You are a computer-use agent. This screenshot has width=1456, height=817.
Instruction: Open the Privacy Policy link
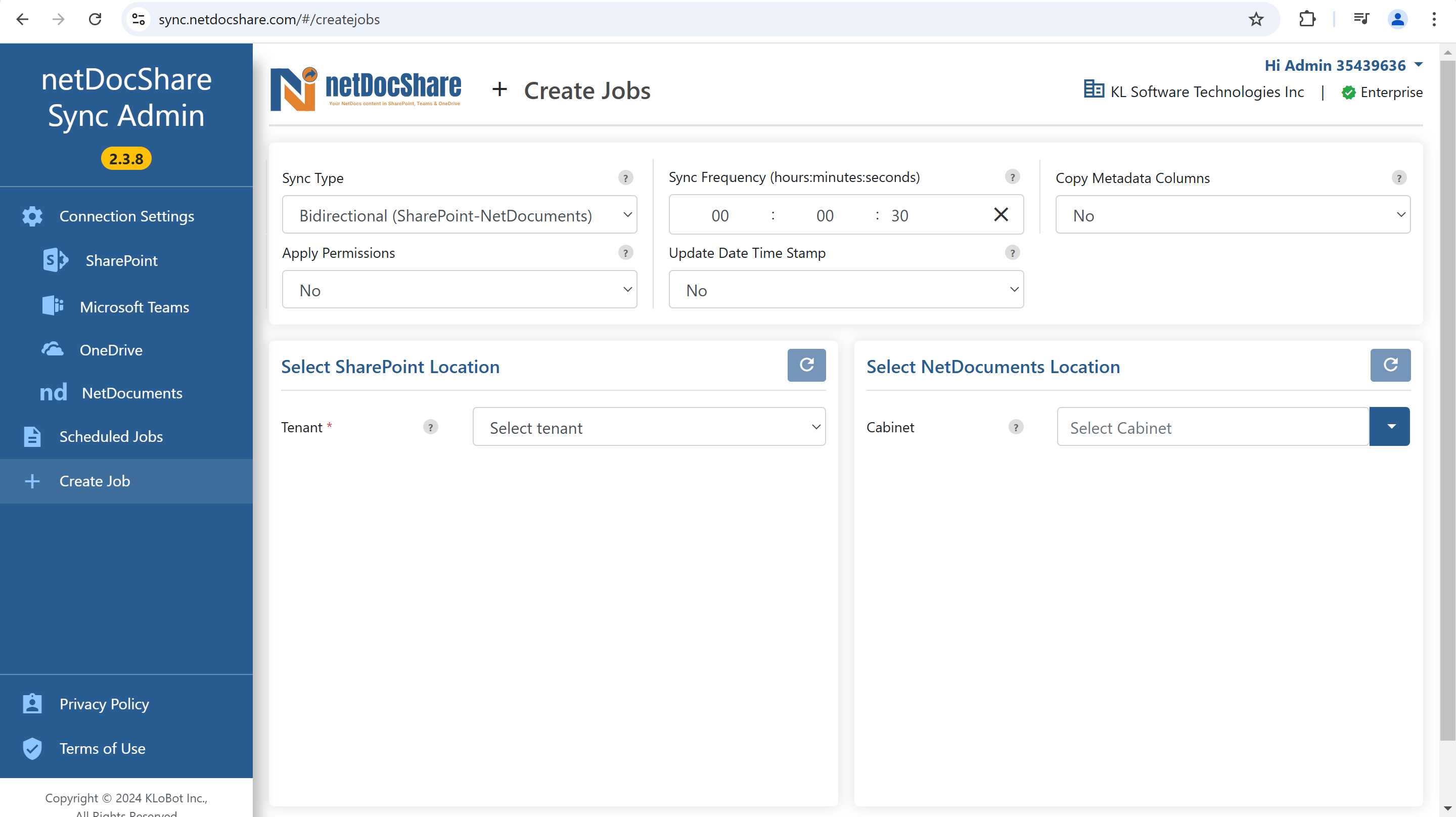pos(104,704)
